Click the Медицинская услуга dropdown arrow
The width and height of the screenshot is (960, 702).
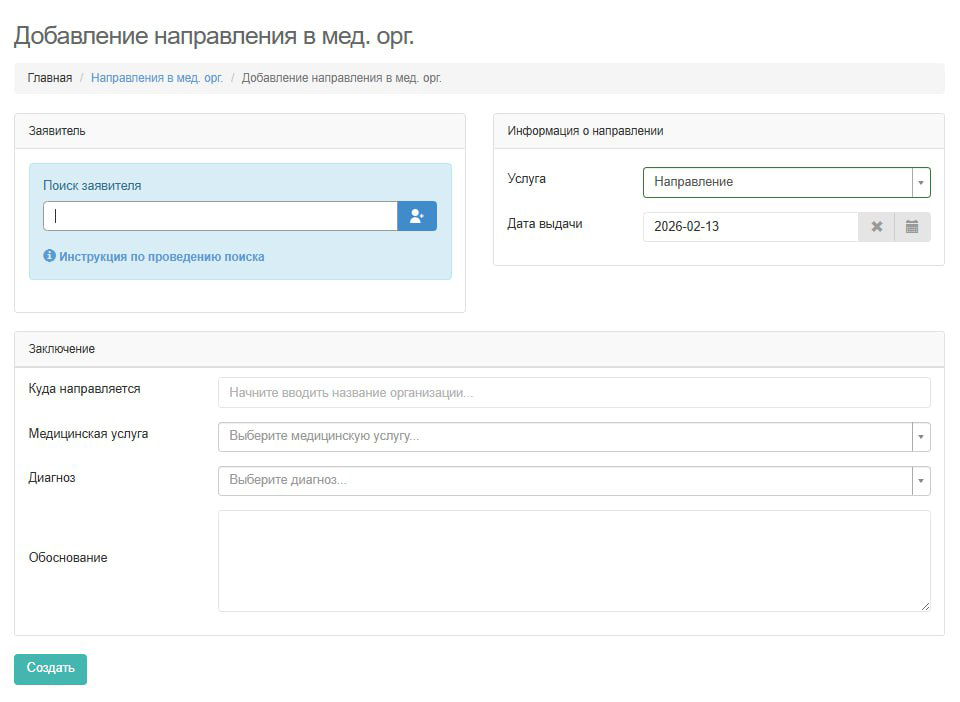click(x=919, y=437)
